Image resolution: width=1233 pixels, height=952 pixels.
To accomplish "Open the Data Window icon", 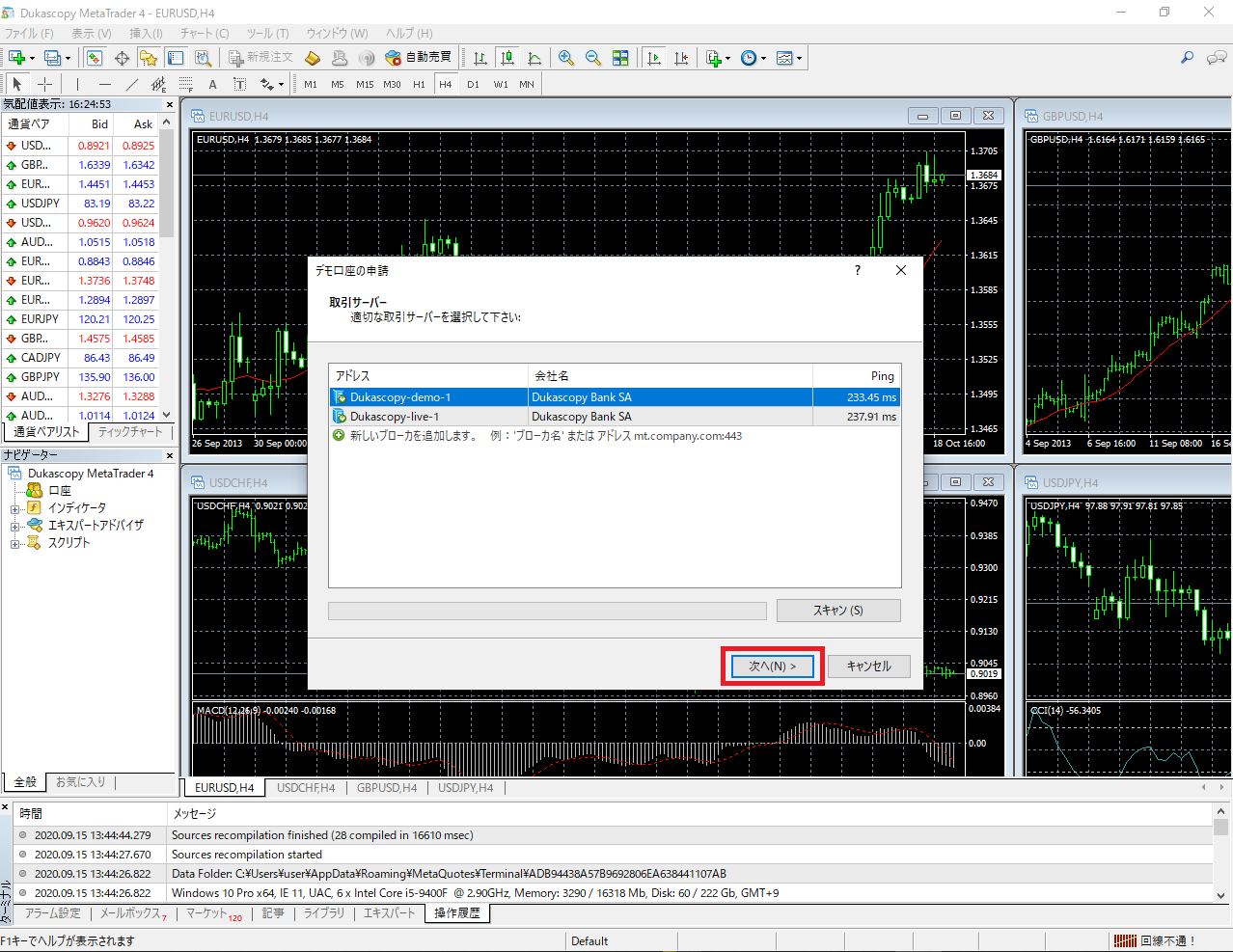I will [122, 58].
